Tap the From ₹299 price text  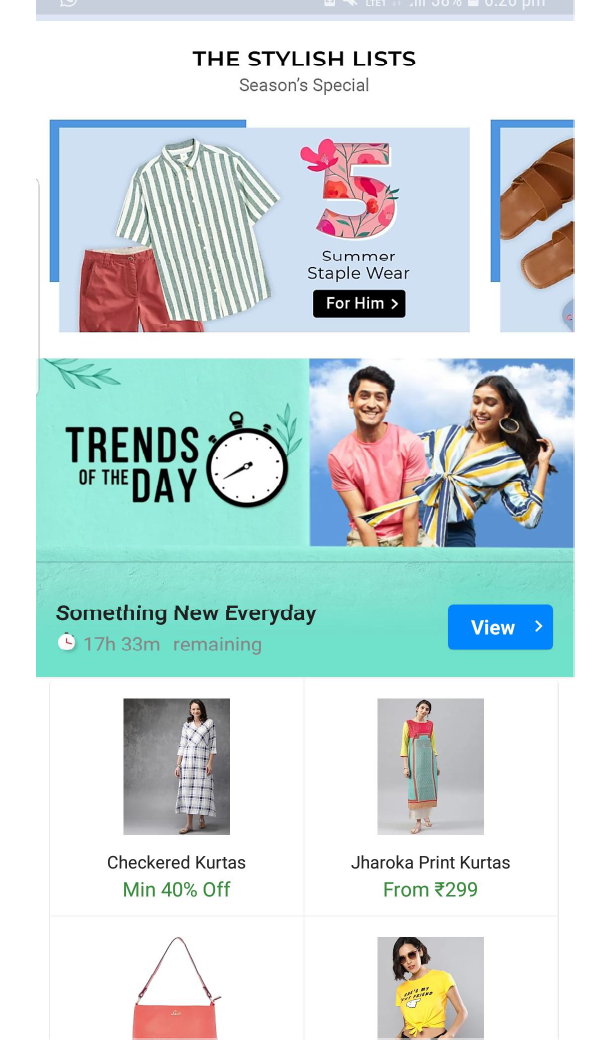[x=431, y=890]
